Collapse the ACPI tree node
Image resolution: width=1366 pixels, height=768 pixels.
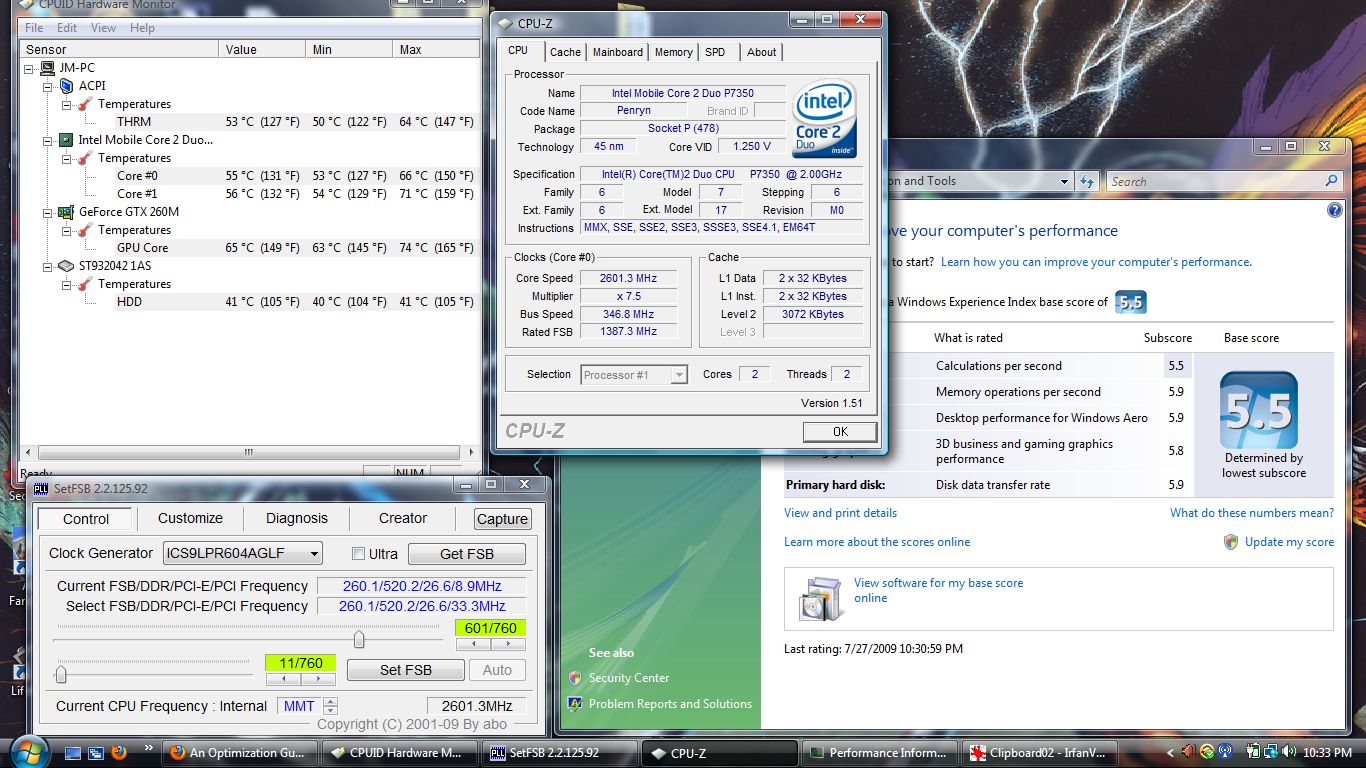point(48,86)
